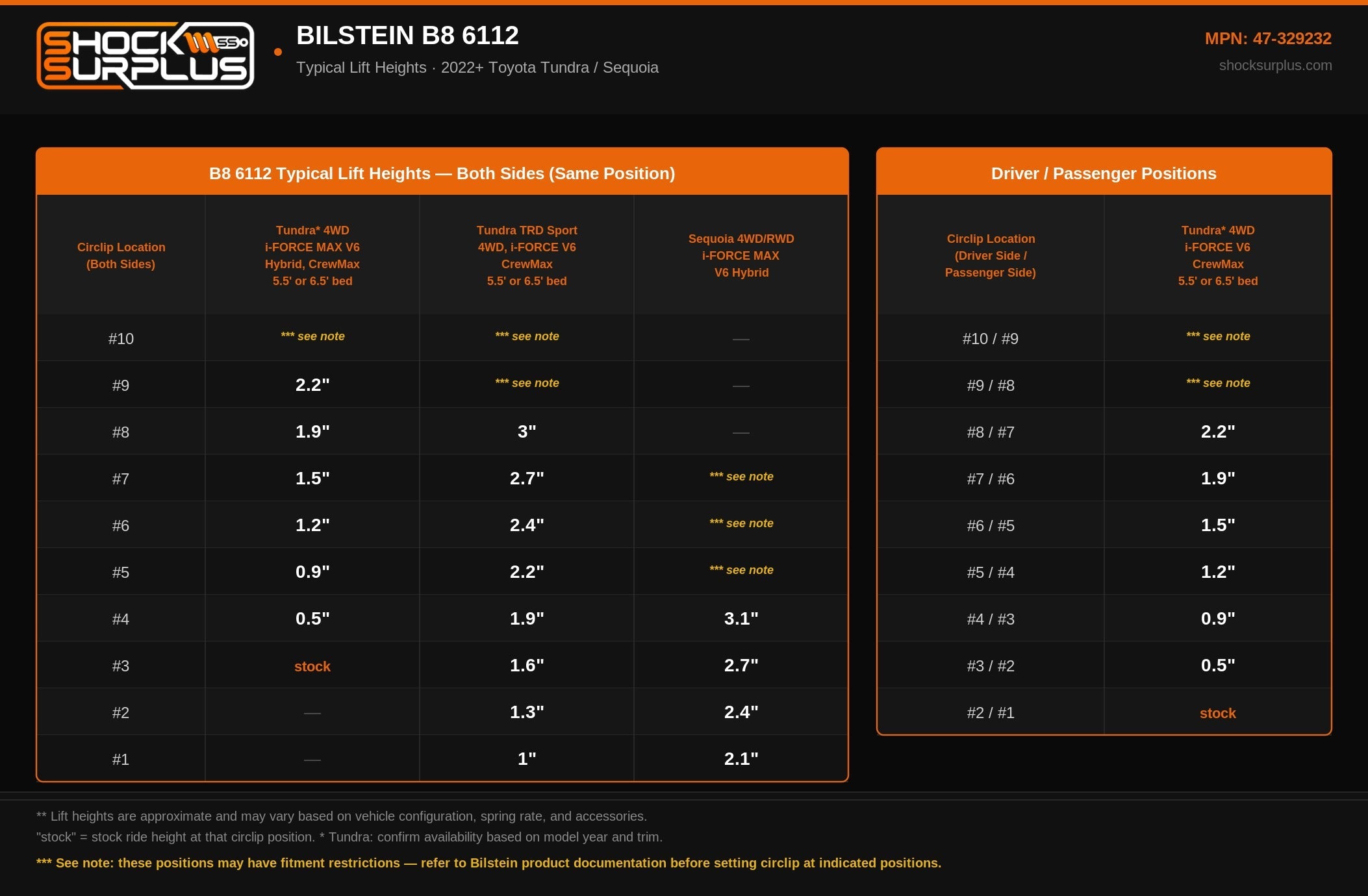Select the "Circlip Location (Both Sides)" column header

click(x=121, y=256)
